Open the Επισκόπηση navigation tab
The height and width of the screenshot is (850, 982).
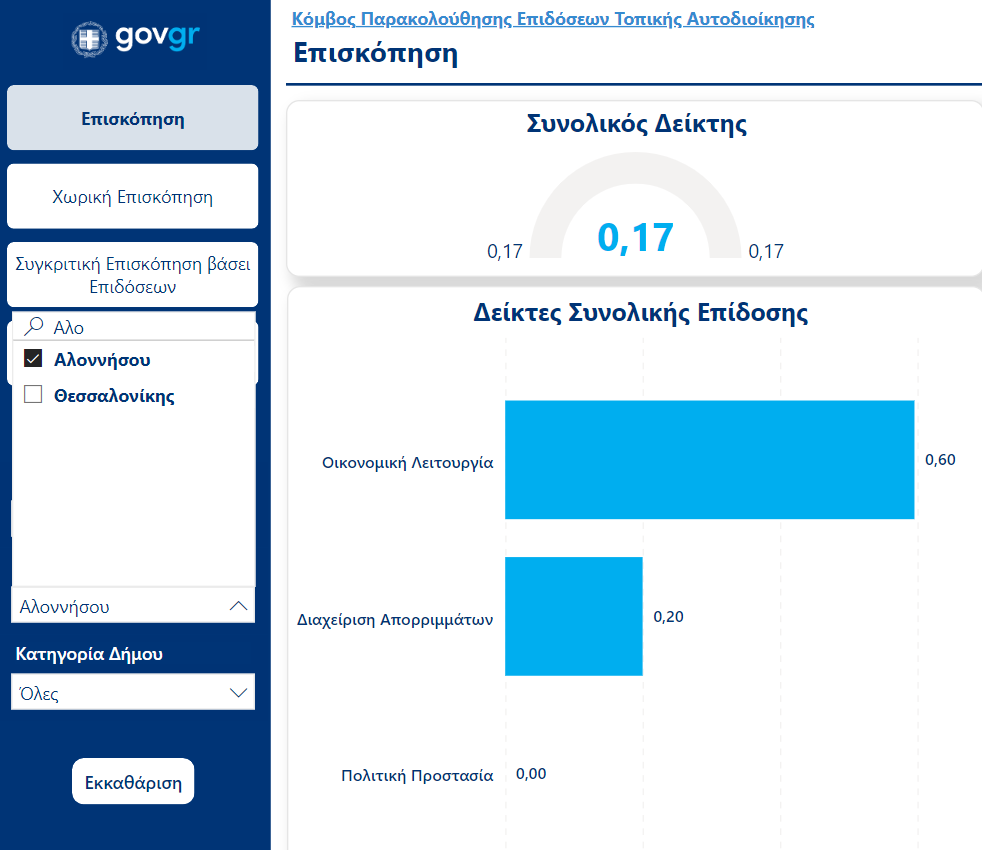point(133,118)
